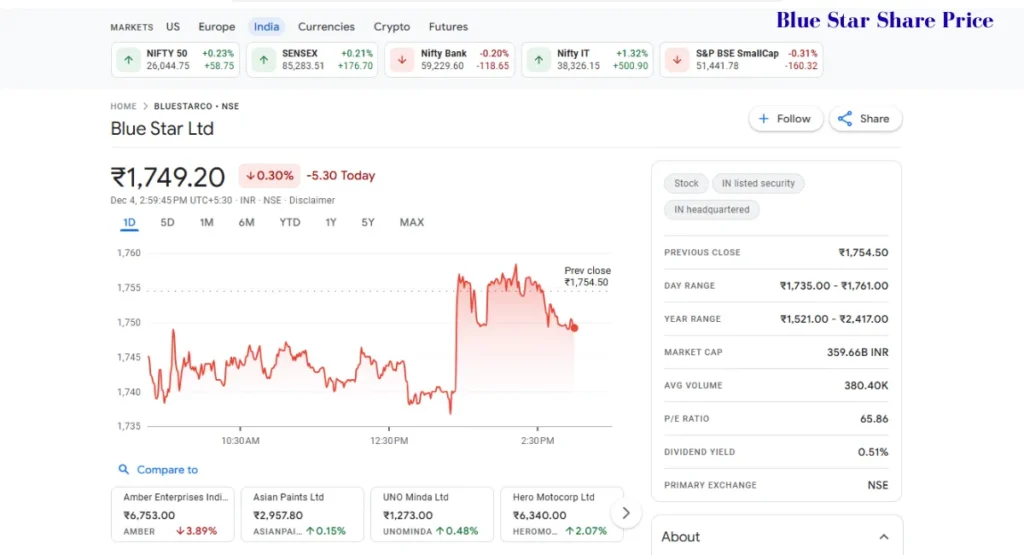This screenshot has width=1024, height=555.
Task: Click the plus icon in Follow button
Action: (763, 119)
